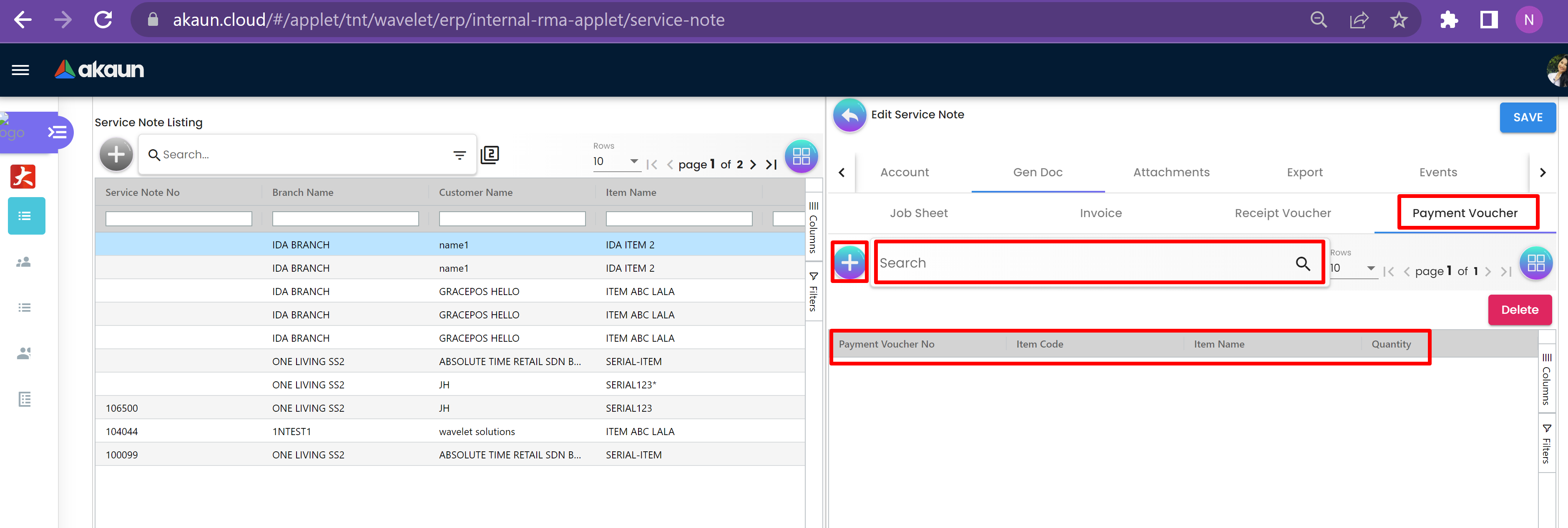Click the Service Note No filter field

[178, 219]
